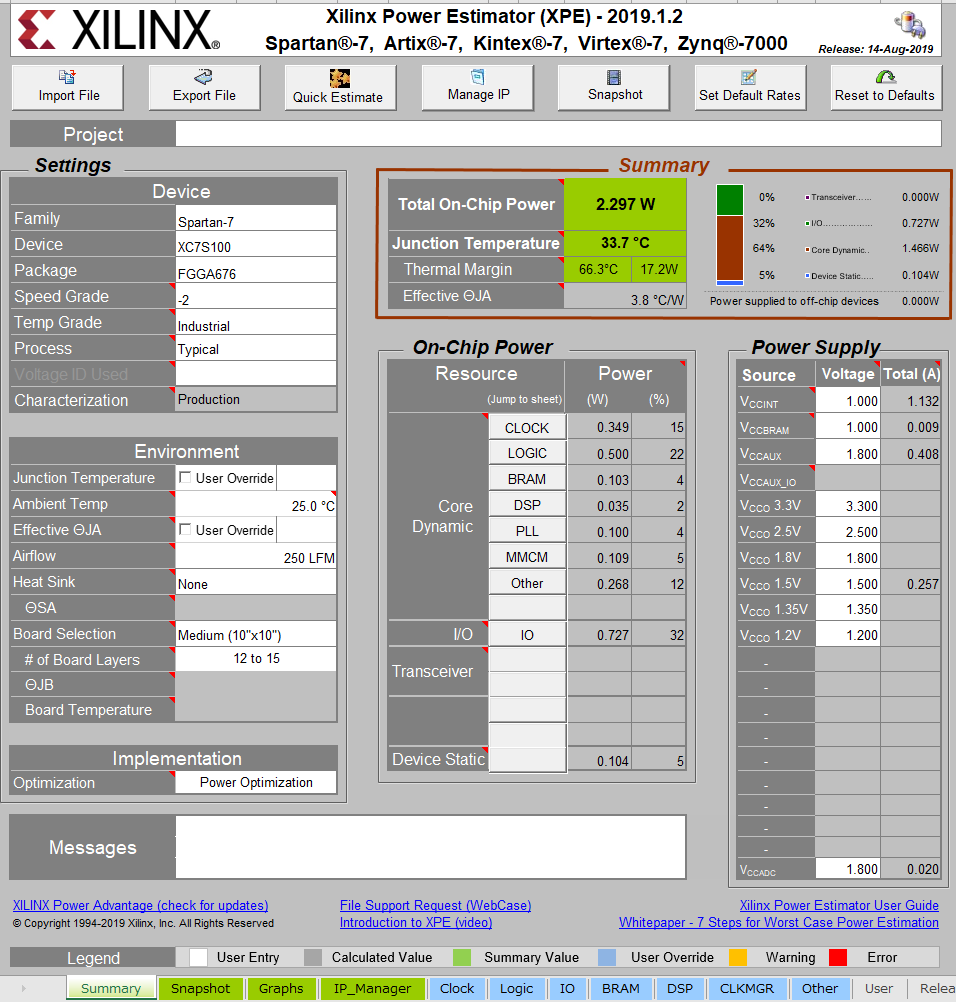Click Set Default Rates button
The image size is (956, 1002).
point(750,88)
